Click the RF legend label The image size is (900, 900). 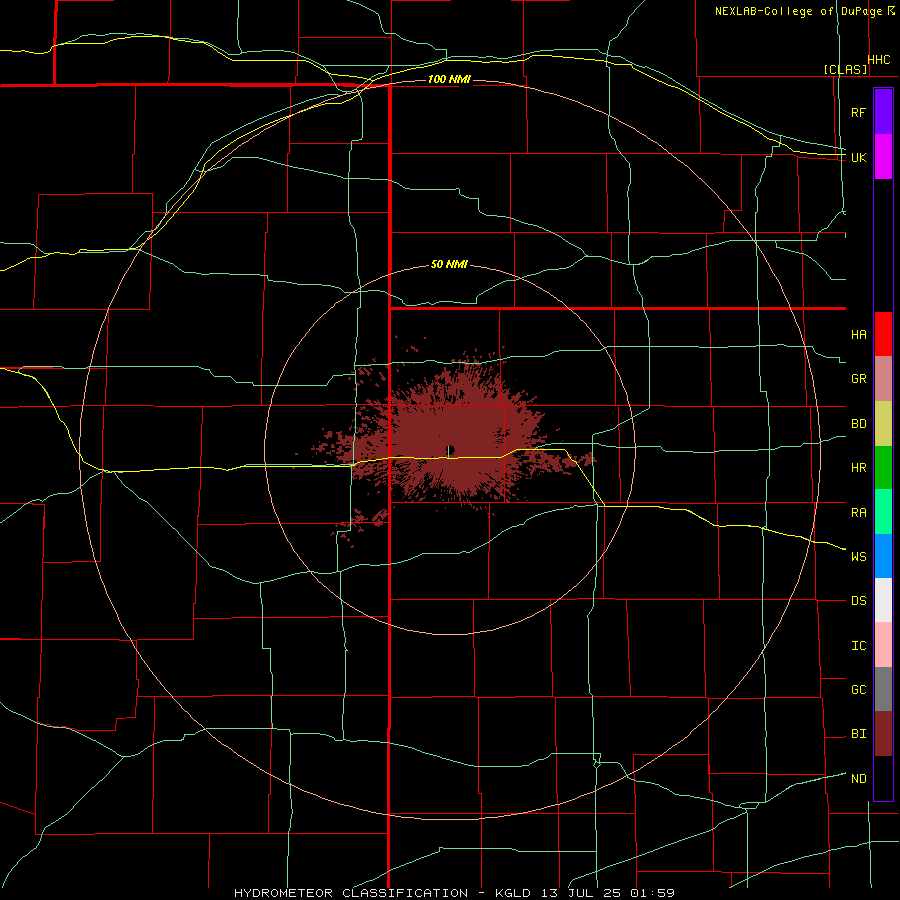coord(858,112)
